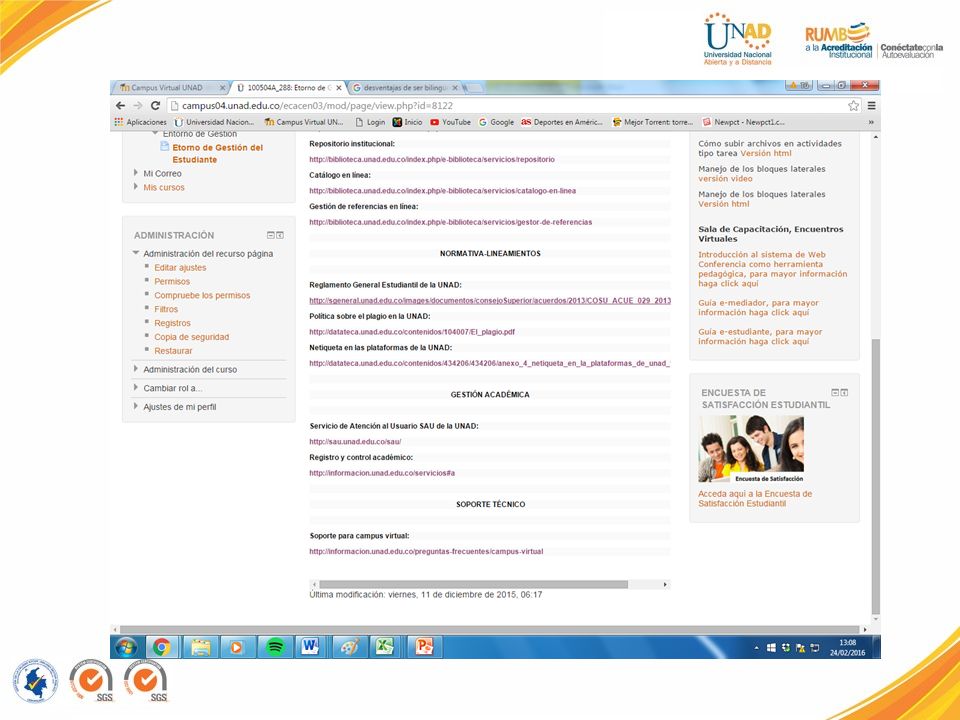Open the Aplicaciones bookmarks shortcut
The height and width of the screenshot is (720, 960).
coord(140,122)
